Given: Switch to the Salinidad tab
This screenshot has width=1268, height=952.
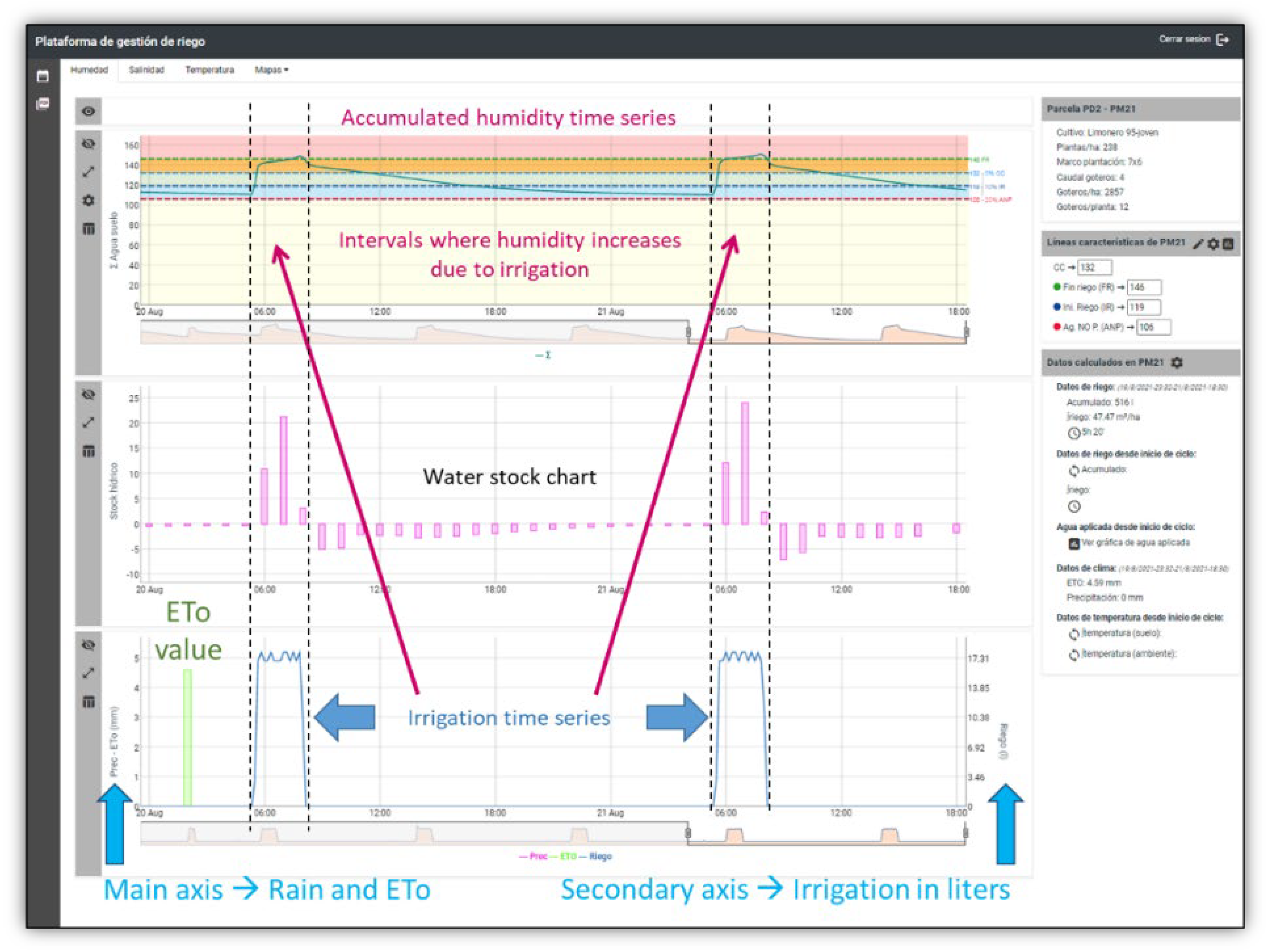Looking at the screenshot, I should point(146,70).
